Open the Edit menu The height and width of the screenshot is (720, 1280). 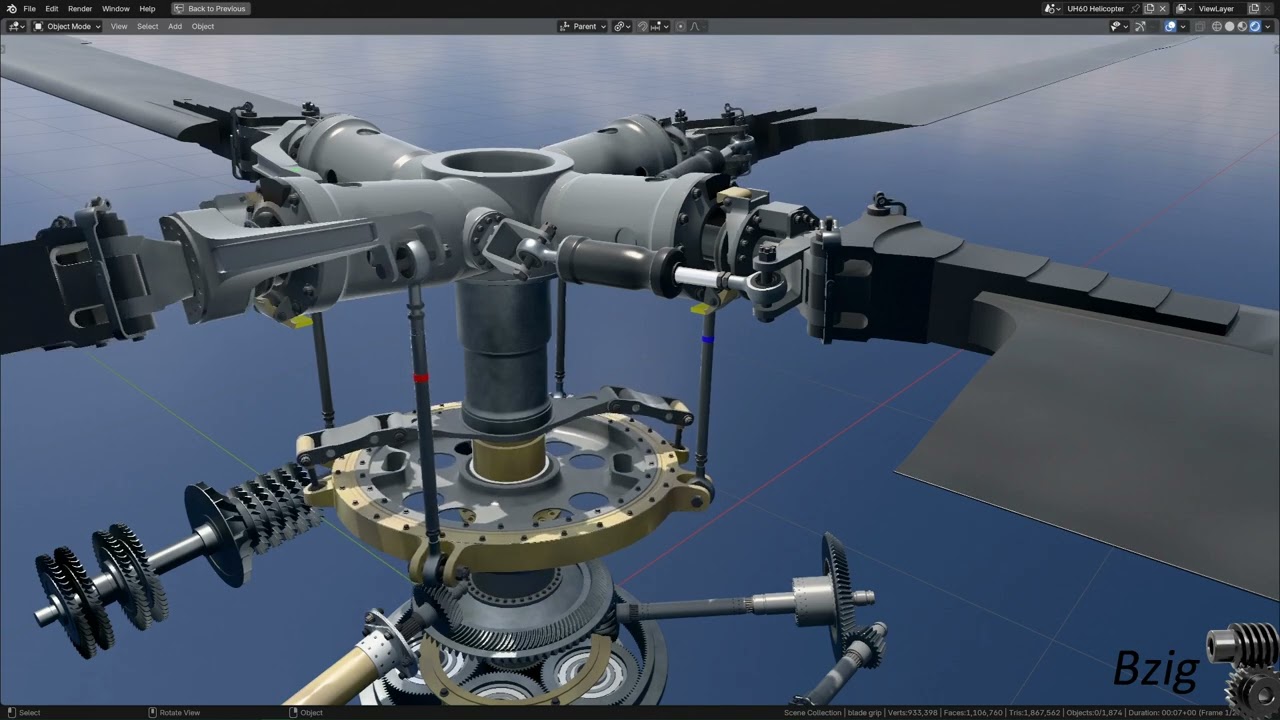(x=51, y=8)
